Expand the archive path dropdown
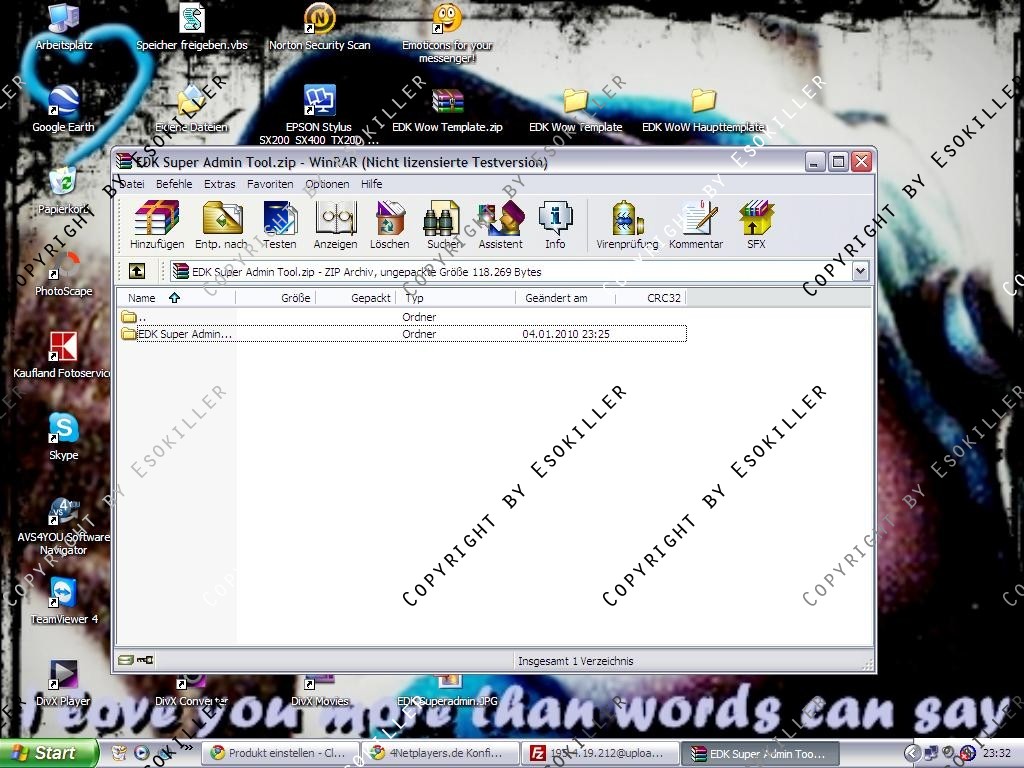The height and width of the screenshot is (768, 1024). (860, 271)
